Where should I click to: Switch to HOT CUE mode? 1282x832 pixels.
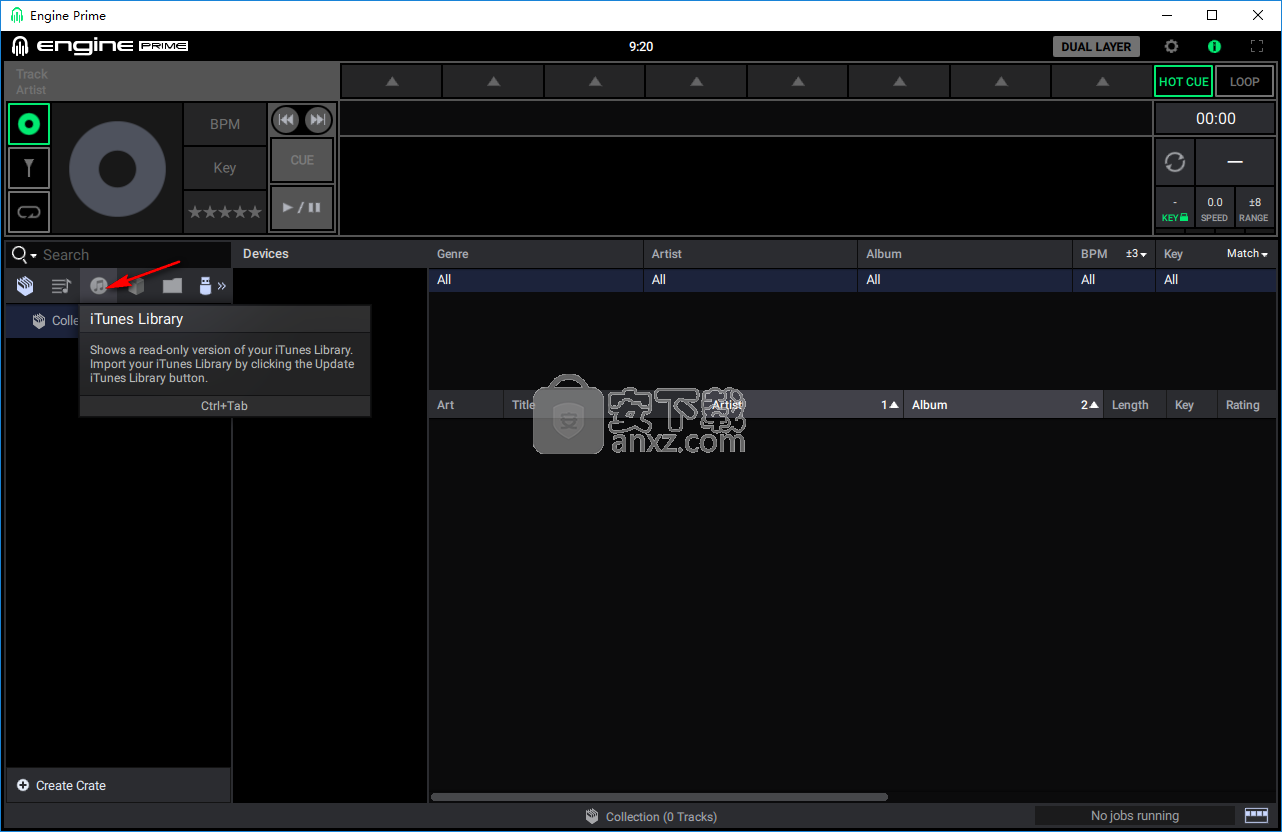[x=1183, y=82]
